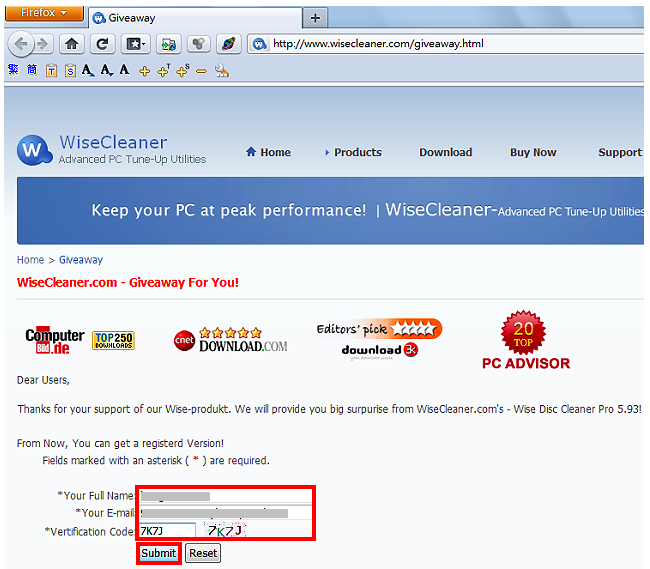
Task: Click the Your Full Name input field
Action: pyautogui.click(x=226, y=496)
